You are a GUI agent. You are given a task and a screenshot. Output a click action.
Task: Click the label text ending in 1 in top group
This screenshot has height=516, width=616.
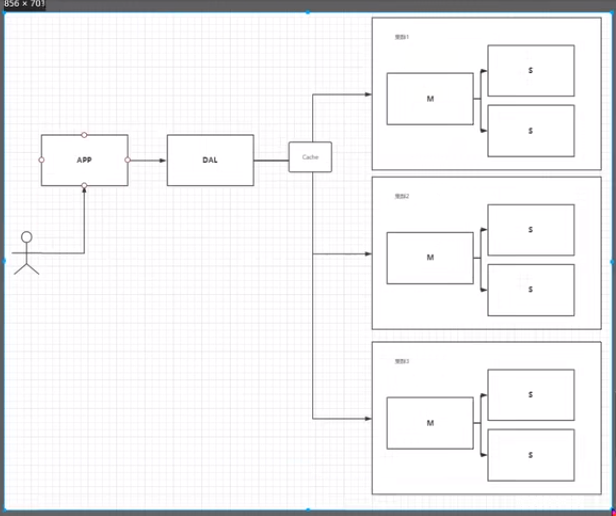(402, 37)
